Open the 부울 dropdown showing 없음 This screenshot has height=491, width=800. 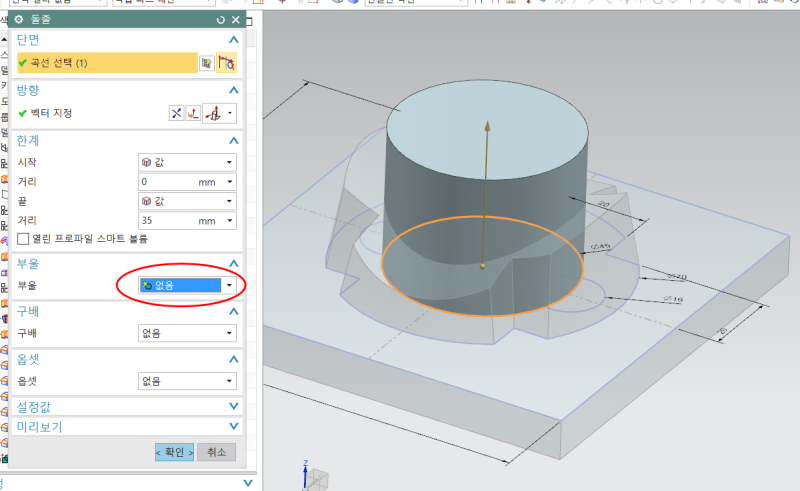pyautogui.click(x=186, y=285)
